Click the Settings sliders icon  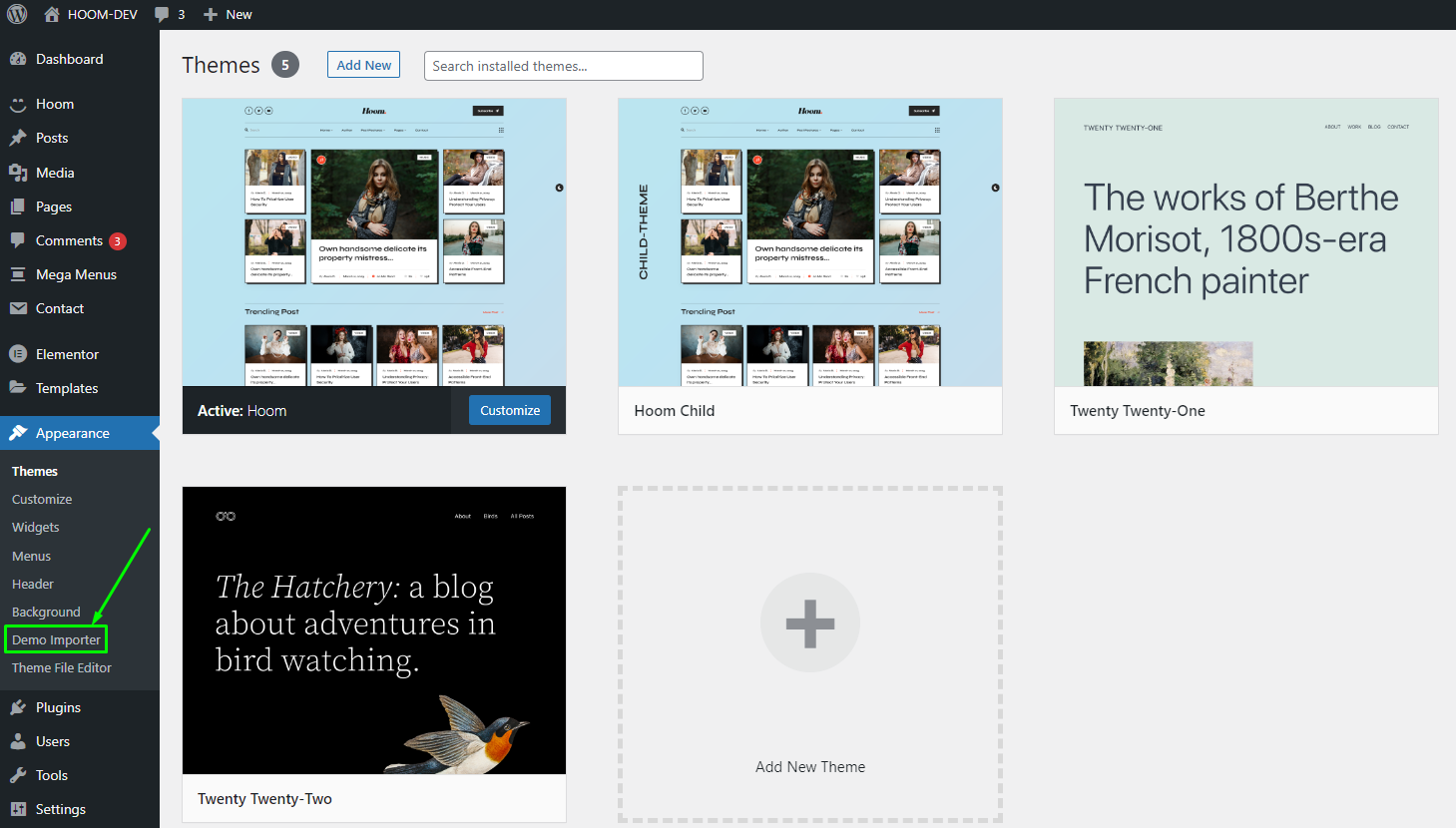(18, 809)
